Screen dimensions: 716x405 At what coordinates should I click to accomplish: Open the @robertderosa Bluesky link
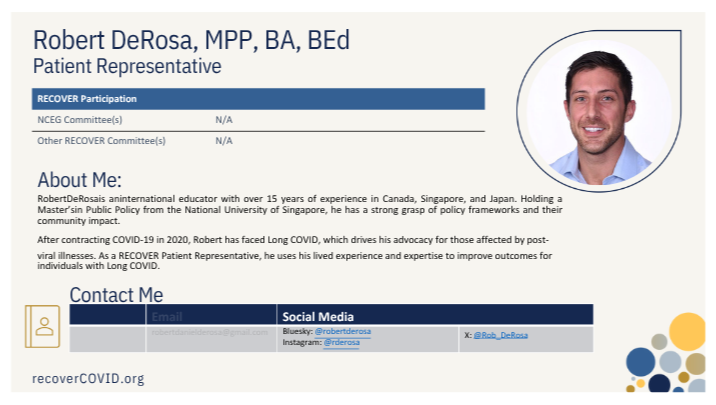tap(342, 331)
